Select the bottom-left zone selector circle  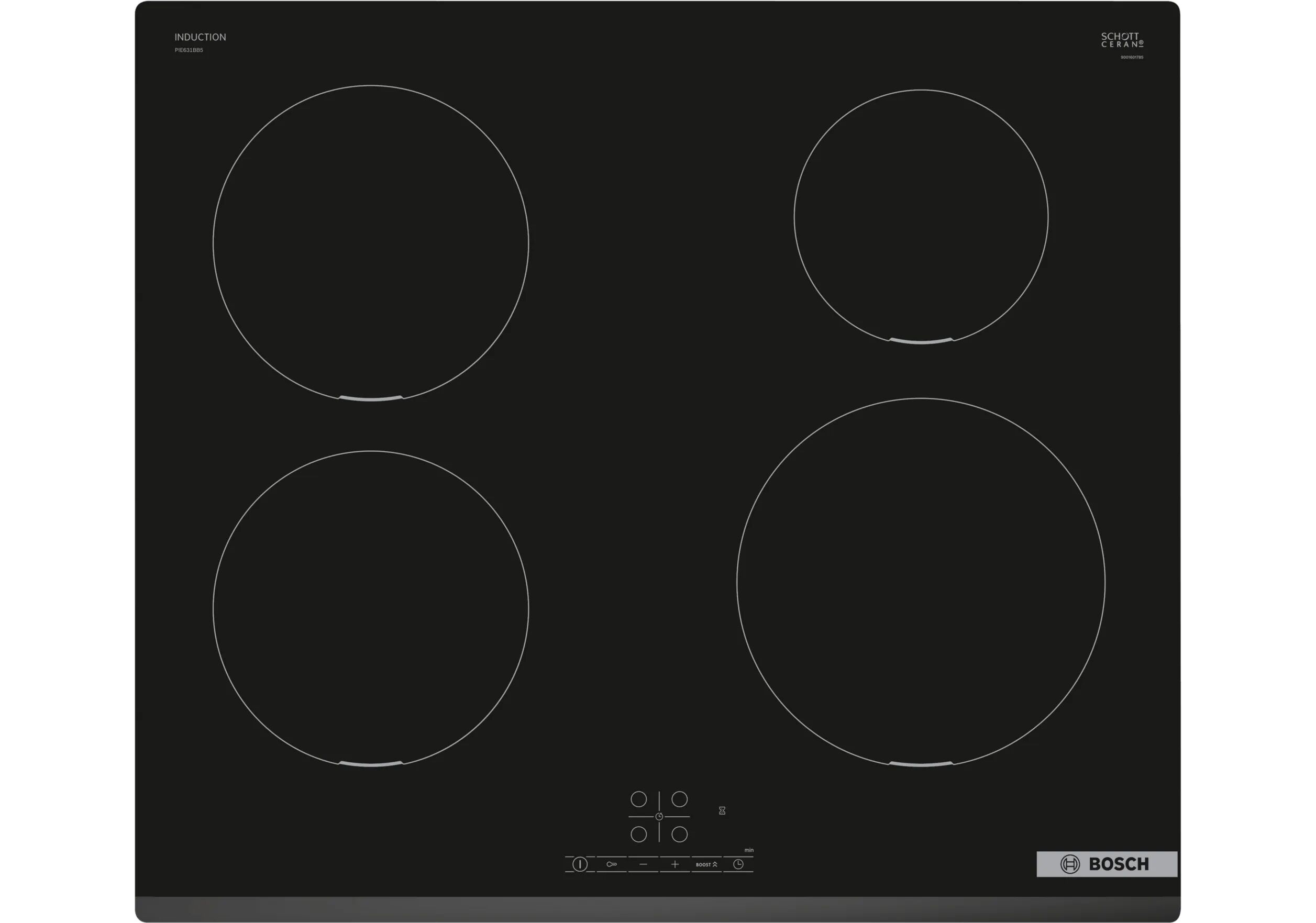coord(638,834)
